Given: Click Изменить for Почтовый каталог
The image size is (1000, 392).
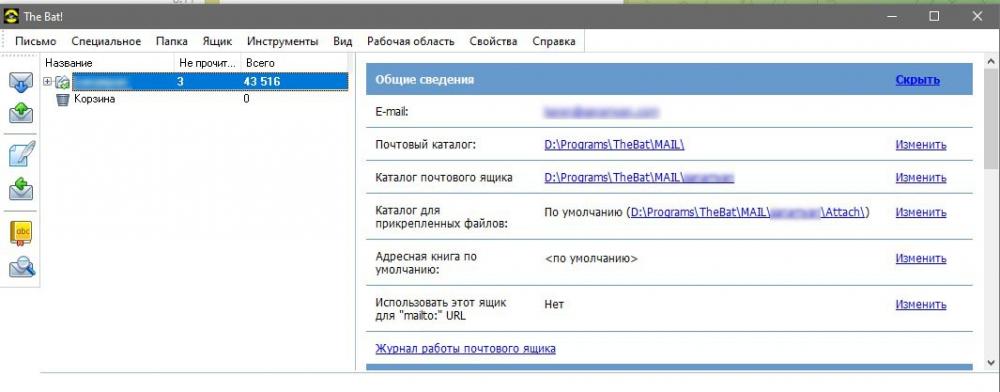Looking at the screenshot, I should click(921, 145).
